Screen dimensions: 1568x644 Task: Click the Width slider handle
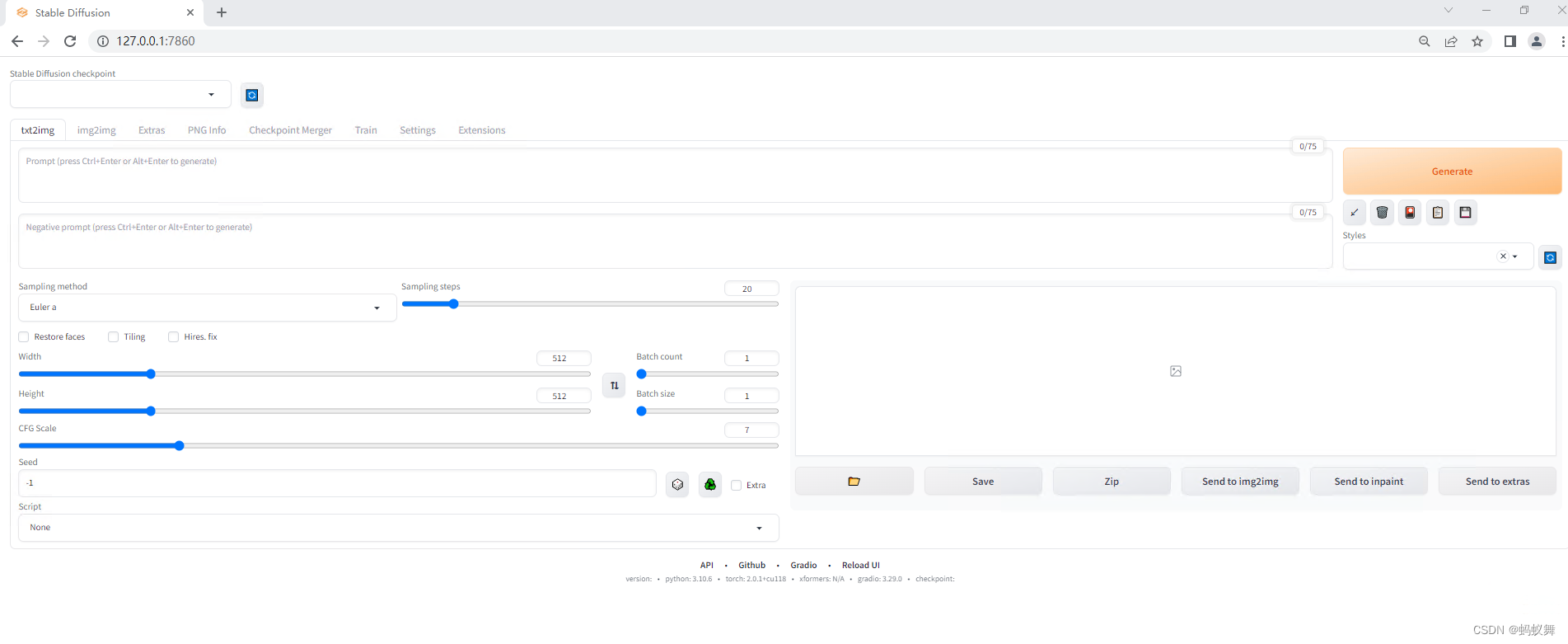point(151,374)
